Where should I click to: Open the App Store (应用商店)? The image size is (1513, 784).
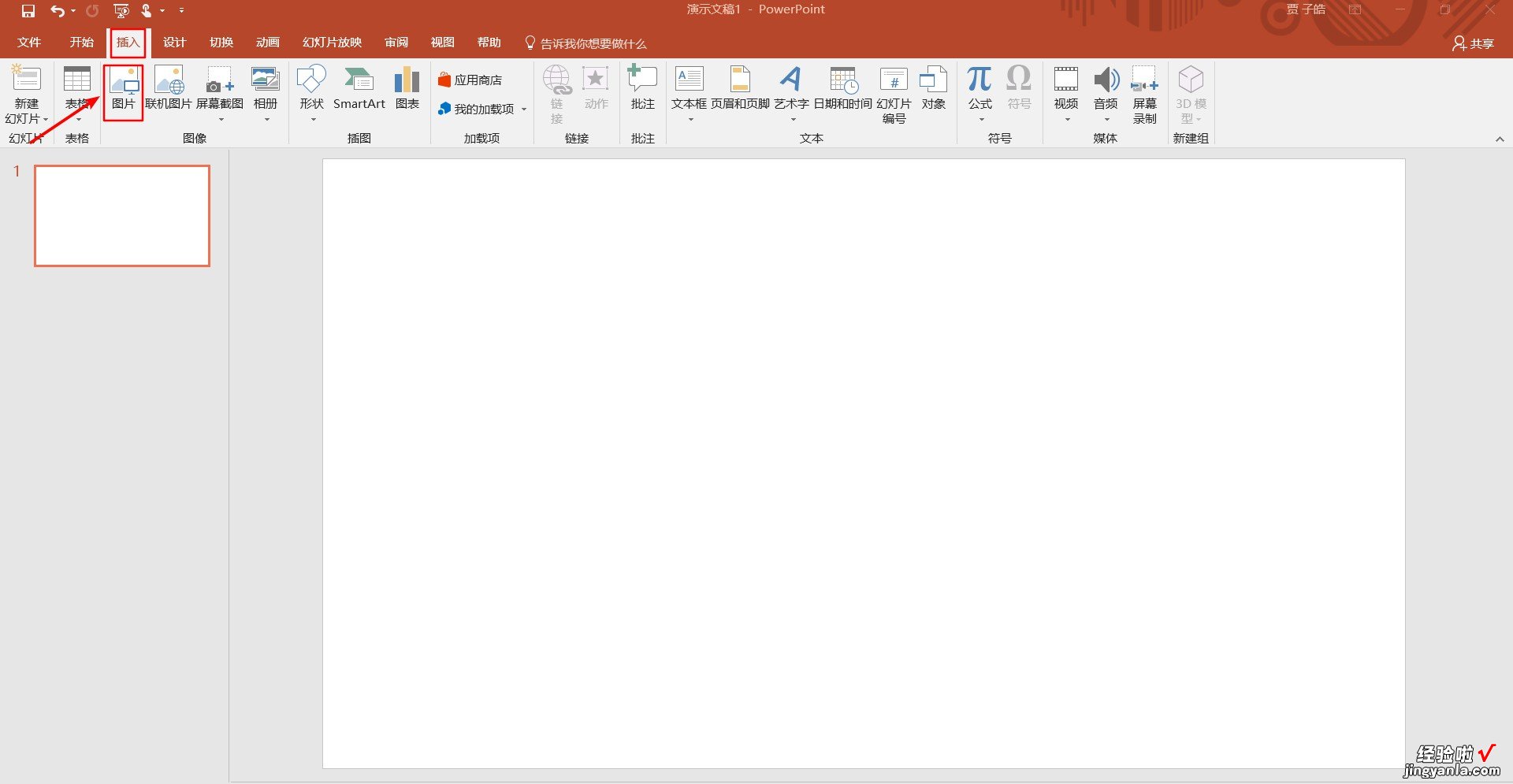[470, 80]
